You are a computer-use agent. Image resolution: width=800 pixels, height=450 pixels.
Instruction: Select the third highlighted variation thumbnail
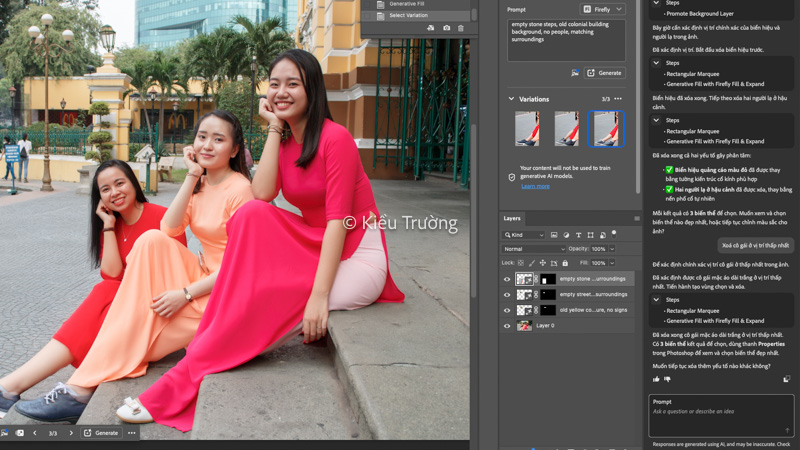pyautogui.click(x=606, y=129)
